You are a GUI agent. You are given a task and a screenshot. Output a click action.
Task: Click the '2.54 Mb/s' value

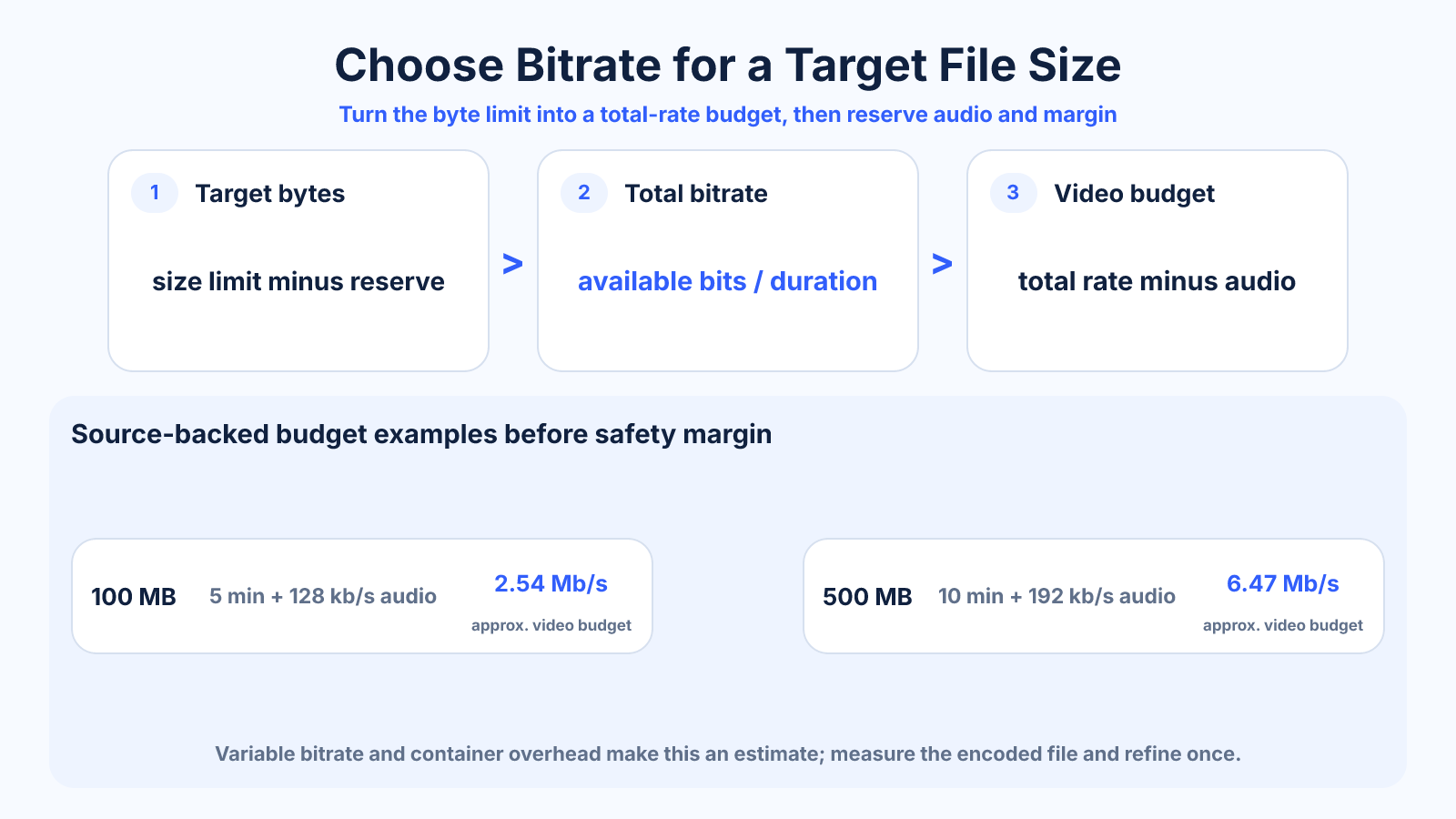(551, 583)
